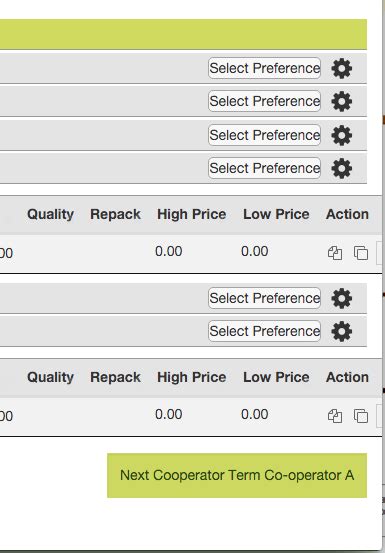Open the gear settings in the fourth preference row
This screenshot has height=553, width=385.
click(342, 168)
